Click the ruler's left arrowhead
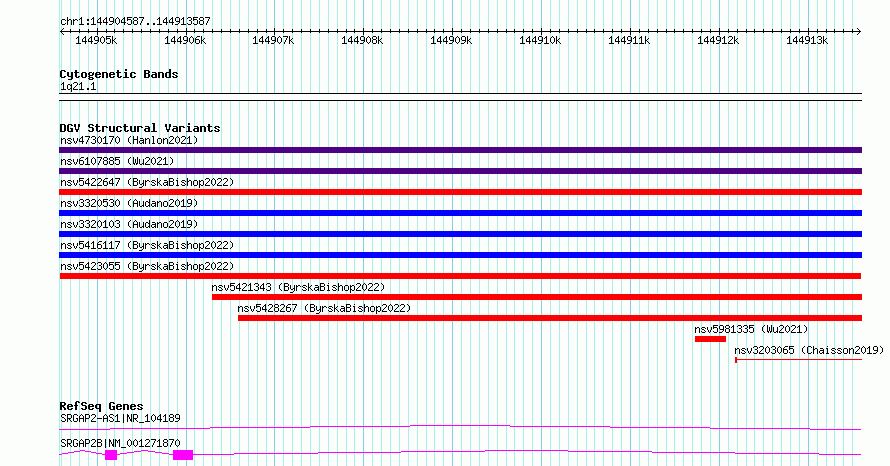The image size is (890, 466). [x=62, y=32]
